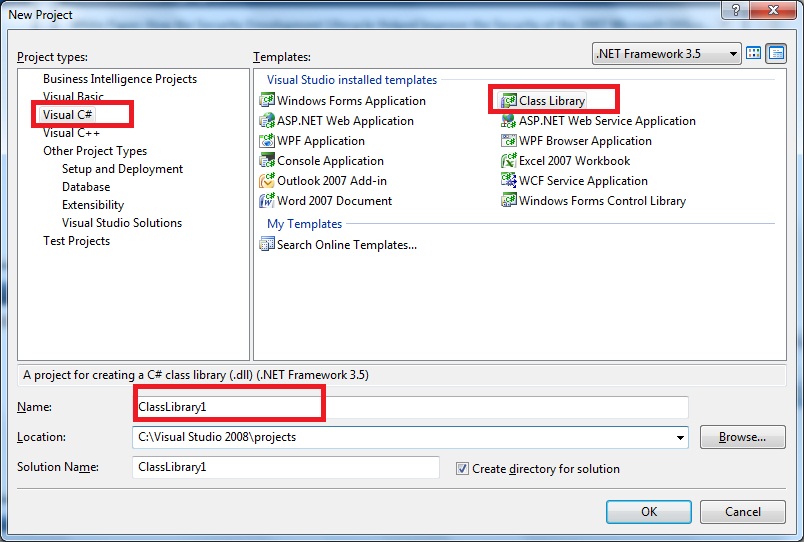Open the dialog help question mark button

(x=735, y=10)
